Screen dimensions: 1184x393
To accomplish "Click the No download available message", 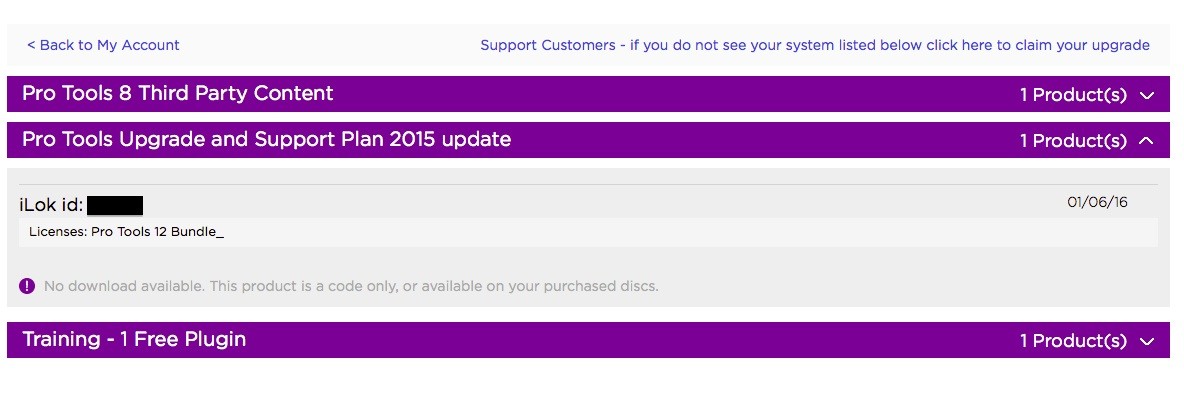I will (351, 286).
